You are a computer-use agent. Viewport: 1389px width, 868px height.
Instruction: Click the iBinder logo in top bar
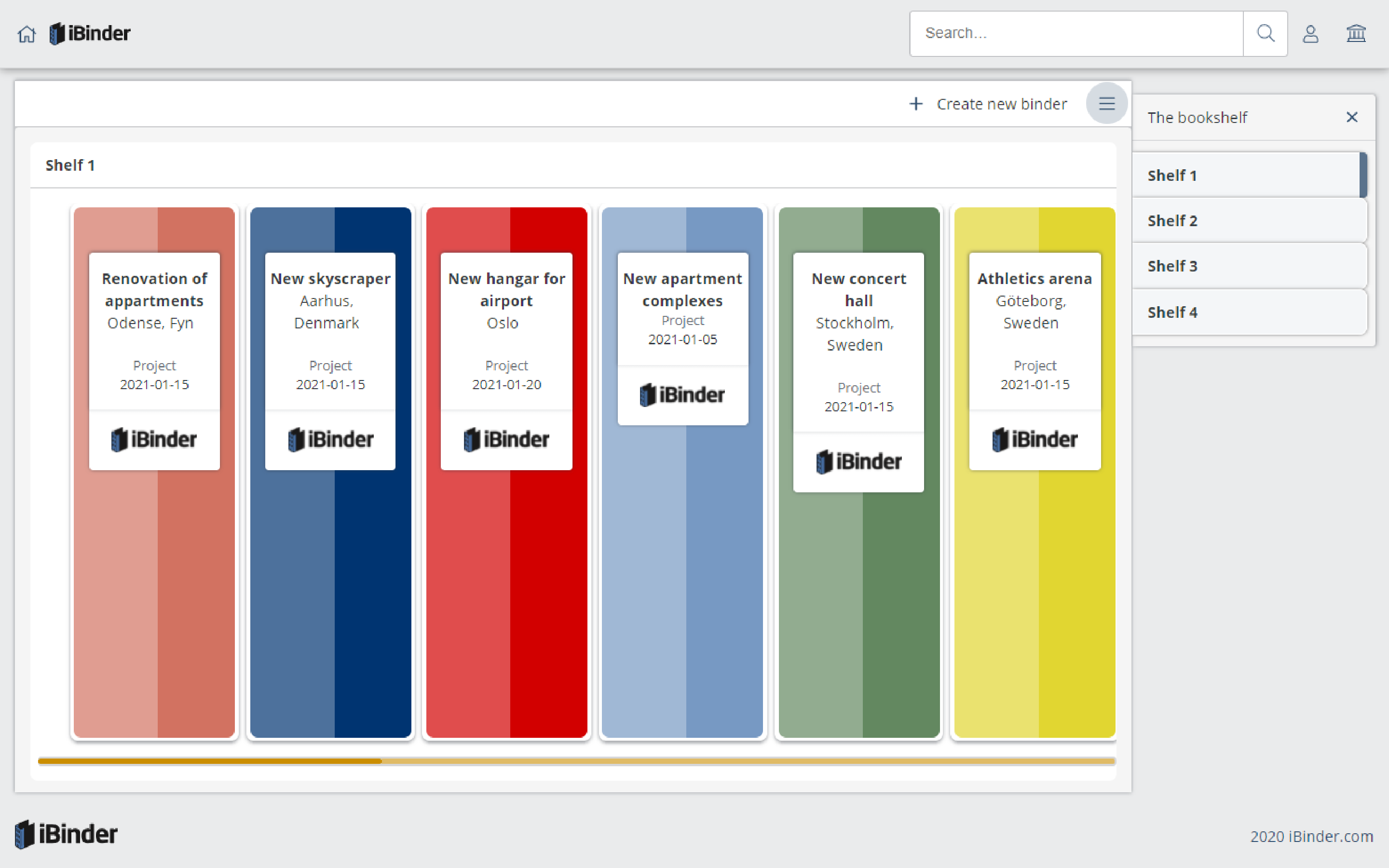[90, 34]
